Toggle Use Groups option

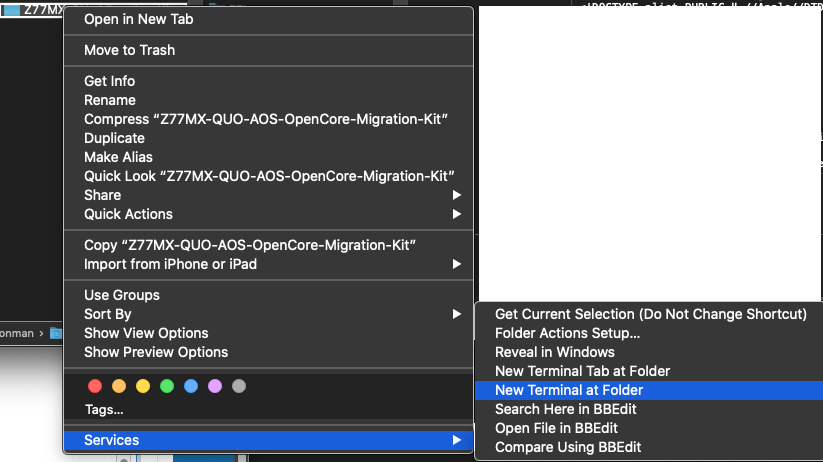[268, 295]
